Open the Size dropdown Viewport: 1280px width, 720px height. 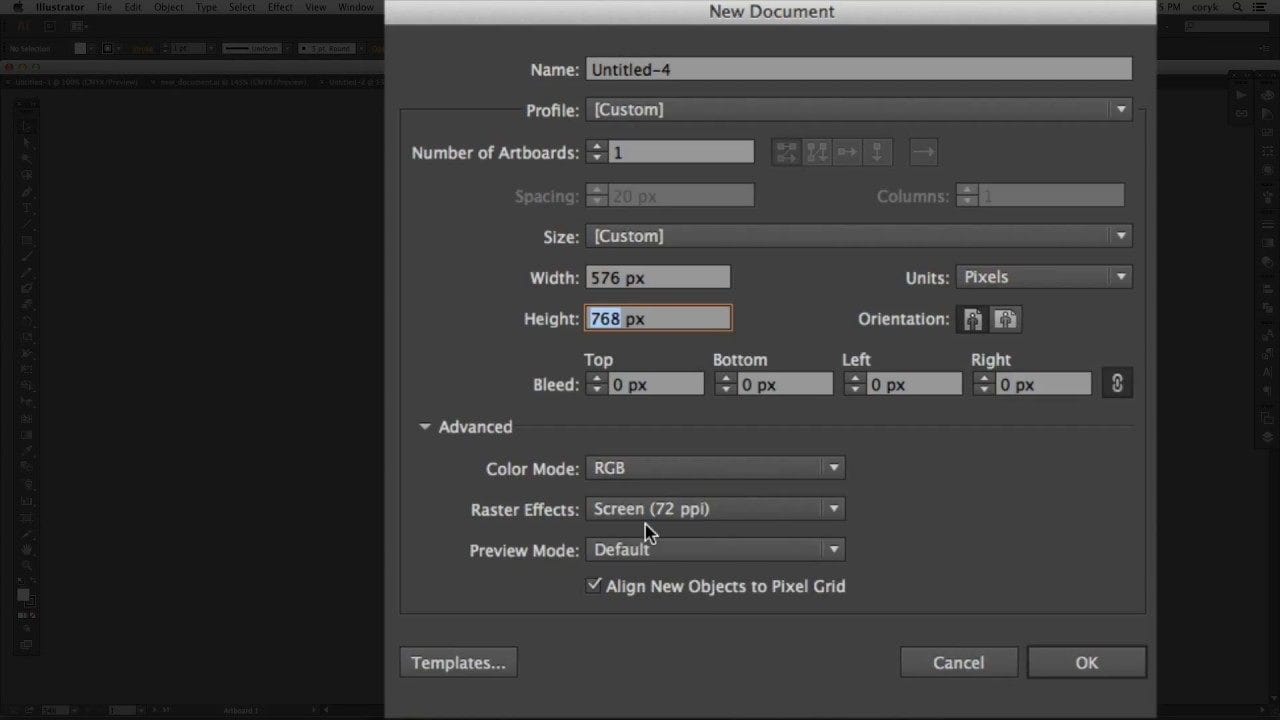[x=859, y=236]
